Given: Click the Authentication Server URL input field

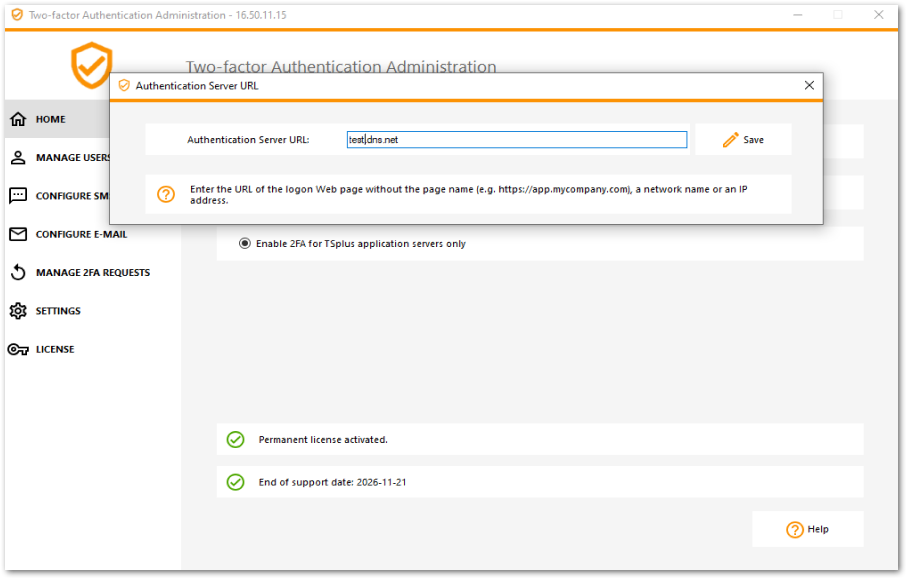Looking at the screenshot, I should point(516,140).
